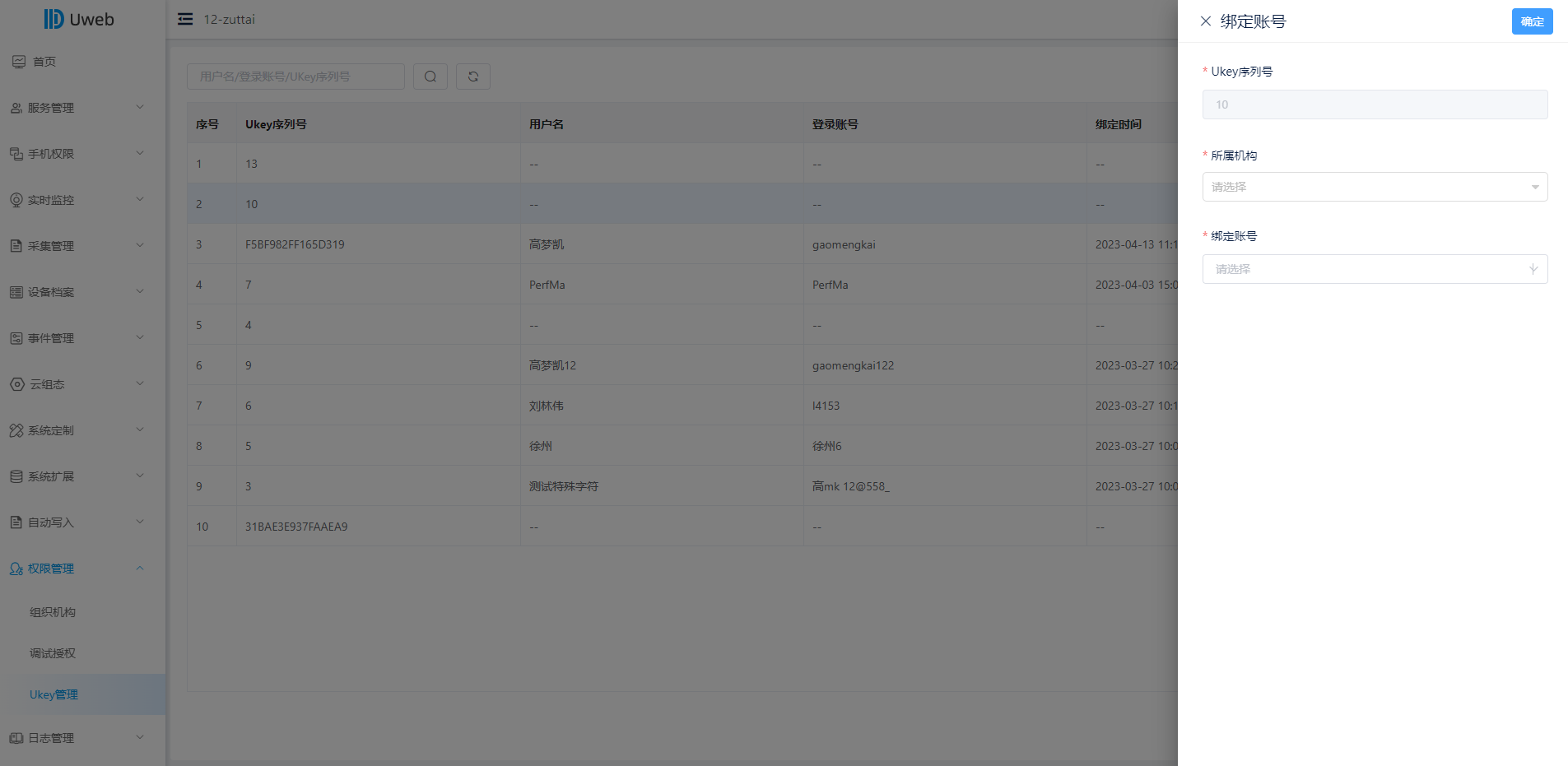This screenshot has width=1568, height=766.
Task: Click the 日志管理 sidebar icon
Action: pos(16,738)
